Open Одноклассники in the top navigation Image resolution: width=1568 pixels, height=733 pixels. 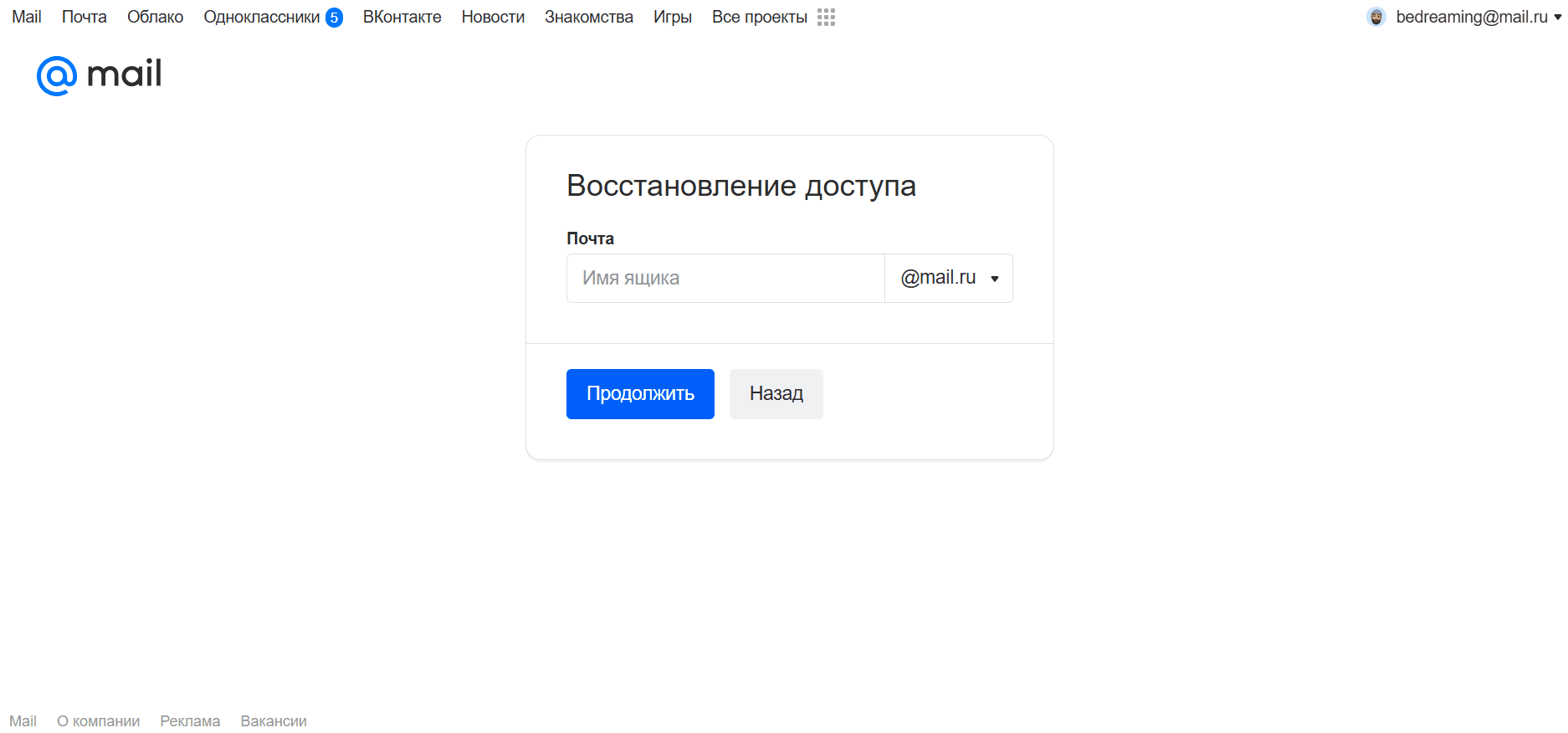(x=262, y=17)
